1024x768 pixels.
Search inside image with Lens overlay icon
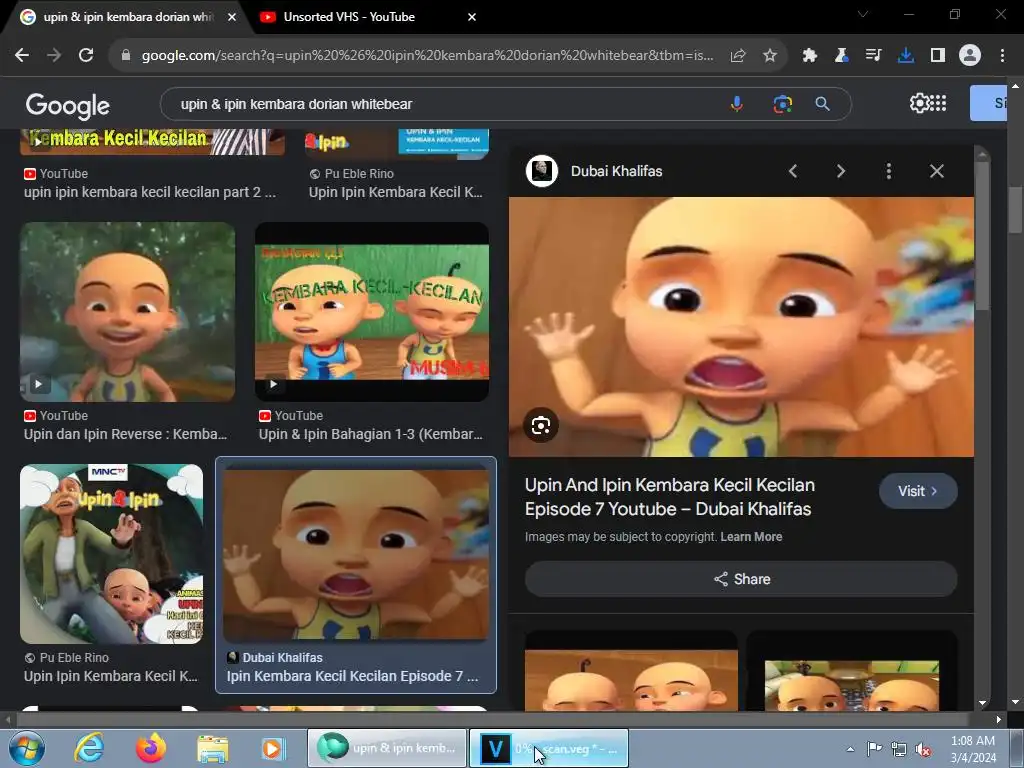click(x=541, y=426)
